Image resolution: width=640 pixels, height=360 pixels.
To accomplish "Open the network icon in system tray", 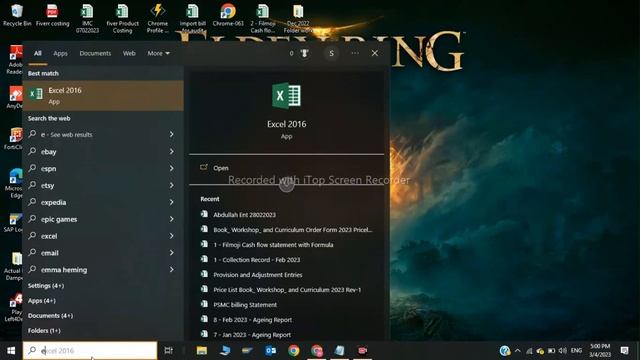I will 529,351.
